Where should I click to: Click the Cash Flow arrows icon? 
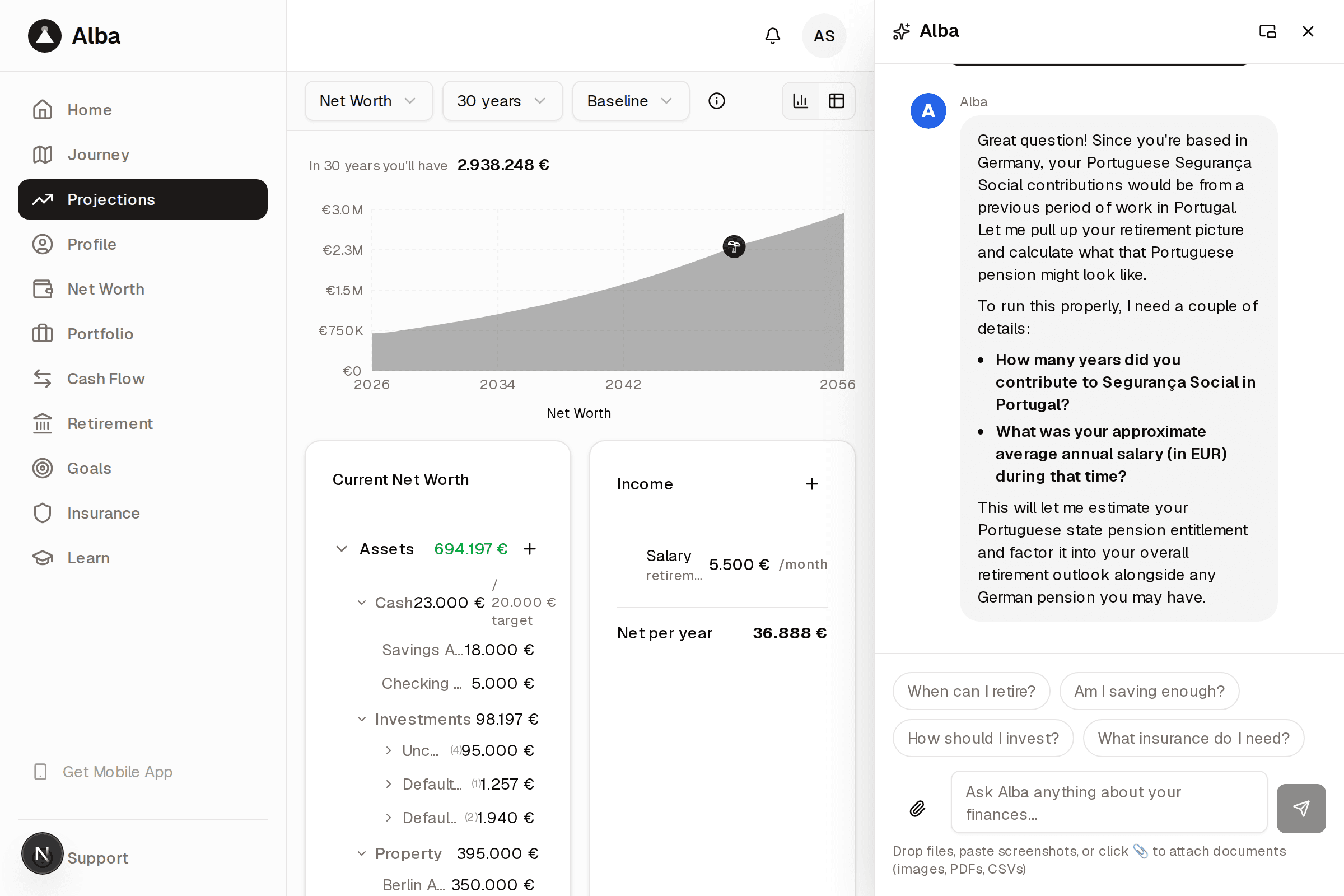point(43,379)
